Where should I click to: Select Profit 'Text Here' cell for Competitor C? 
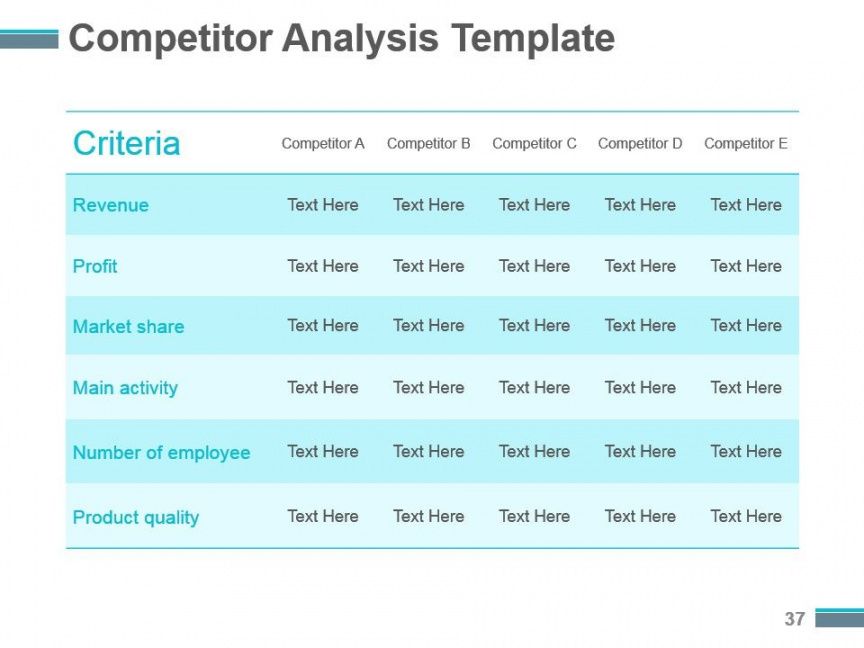tap(534, 266)
